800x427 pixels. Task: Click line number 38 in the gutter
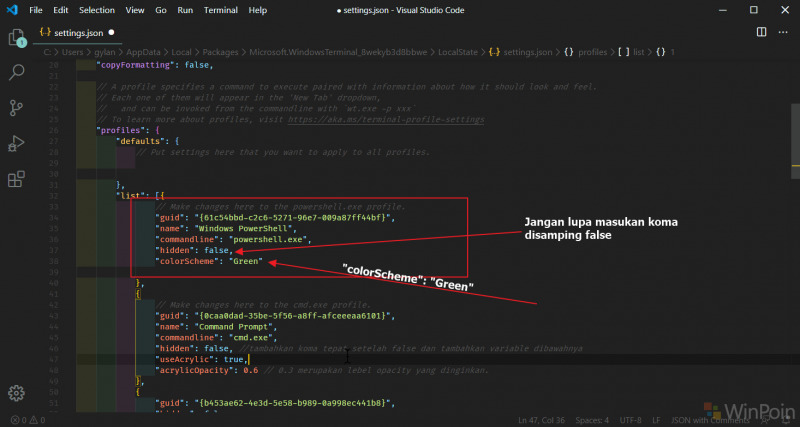tap(54, 261)
